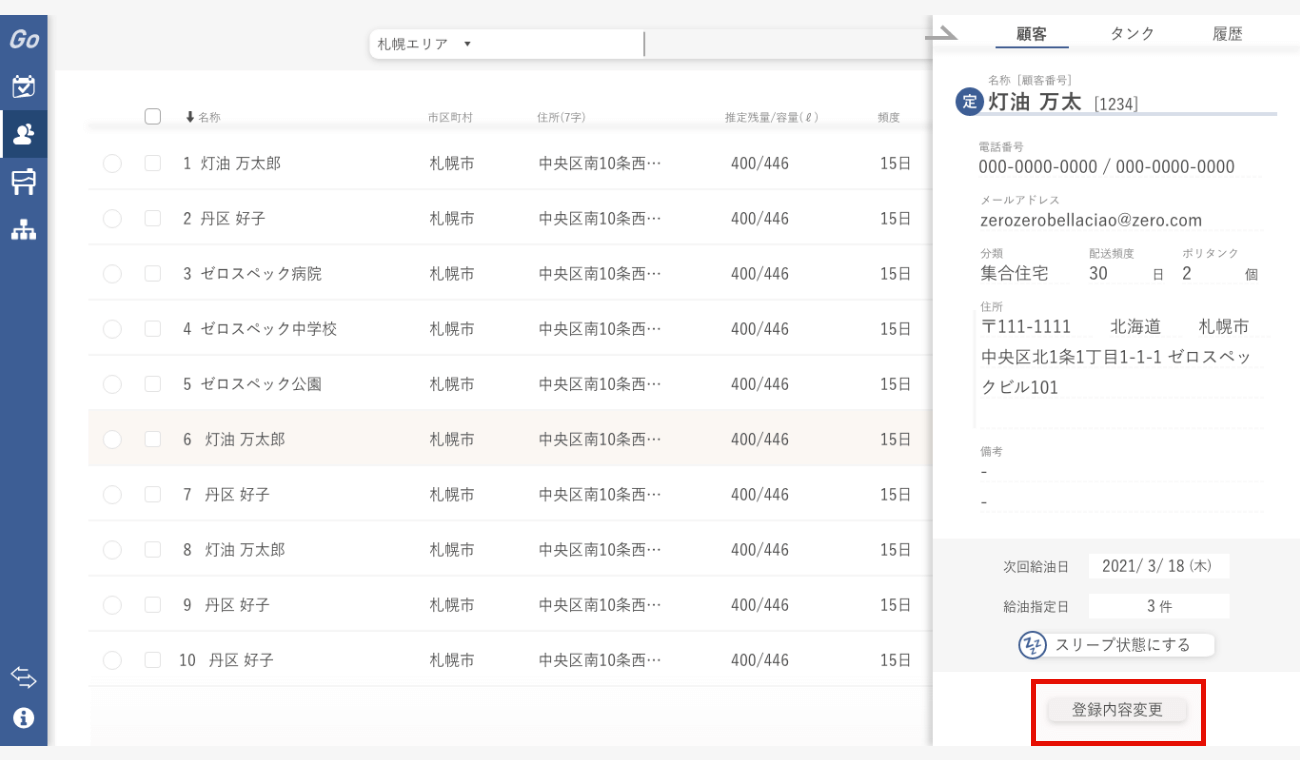Select row 5 ゼロスペック公園 name

pos(261,384)
